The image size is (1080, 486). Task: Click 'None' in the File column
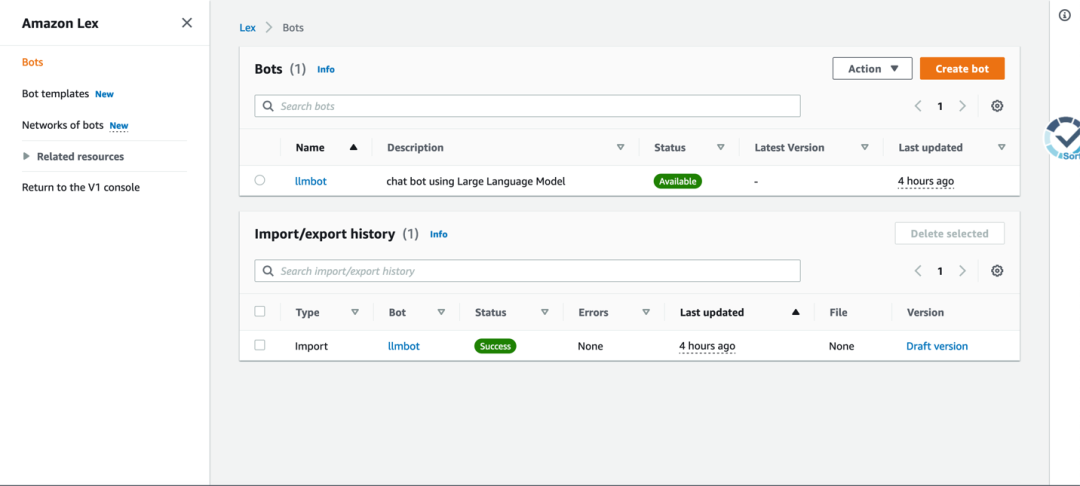(x=842, y=346)
